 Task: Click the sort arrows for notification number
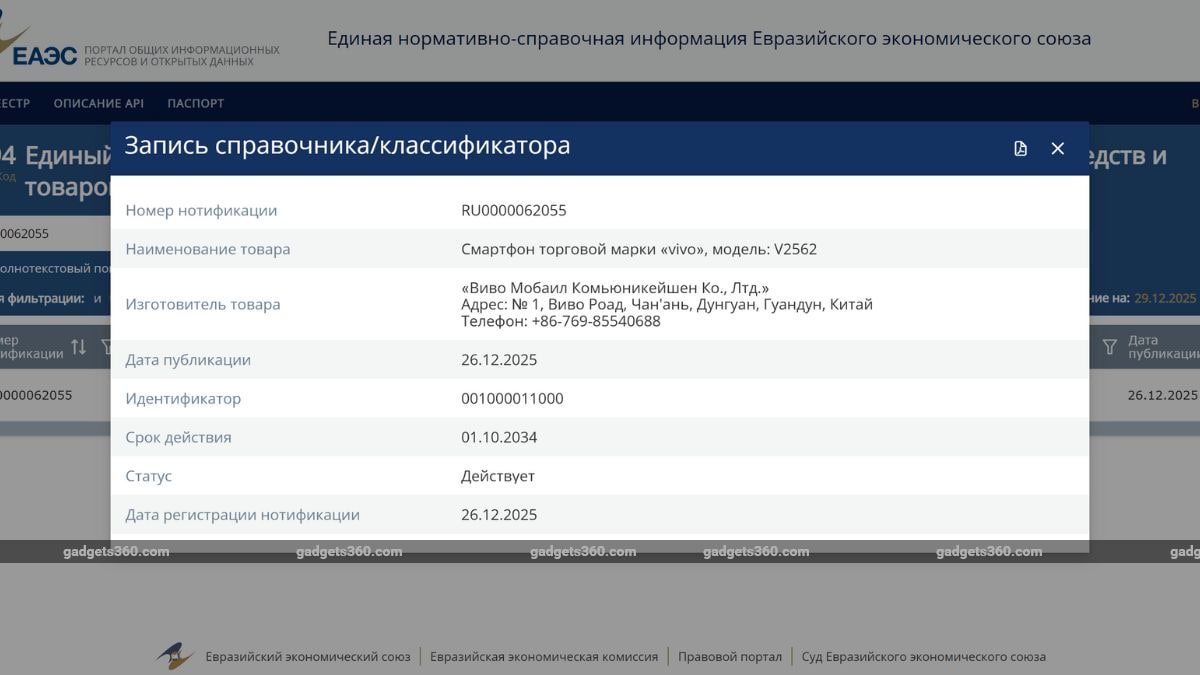[x=79, y=347]
